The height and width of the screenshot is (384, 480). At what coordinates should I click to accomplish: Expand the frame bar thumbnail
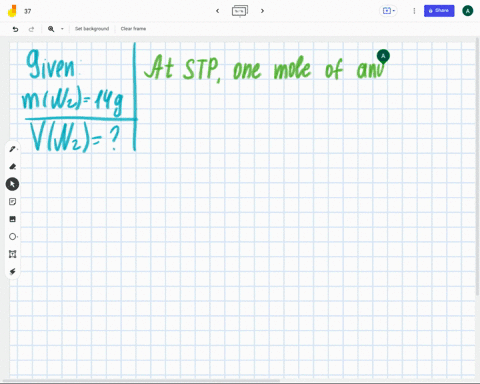(240, 11)
